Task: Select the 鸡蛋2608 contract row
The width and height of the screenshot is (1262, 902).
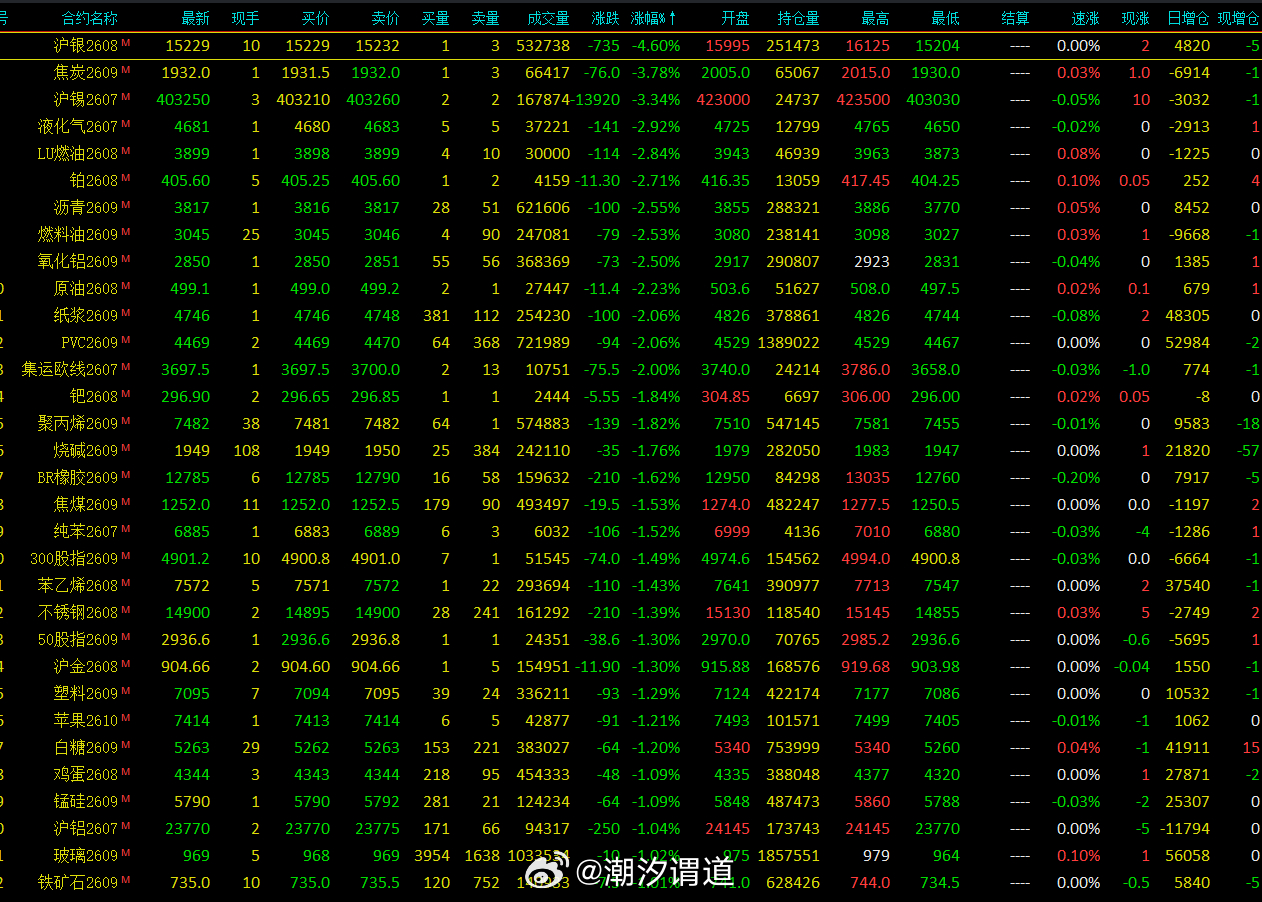Action: point(631,774)
